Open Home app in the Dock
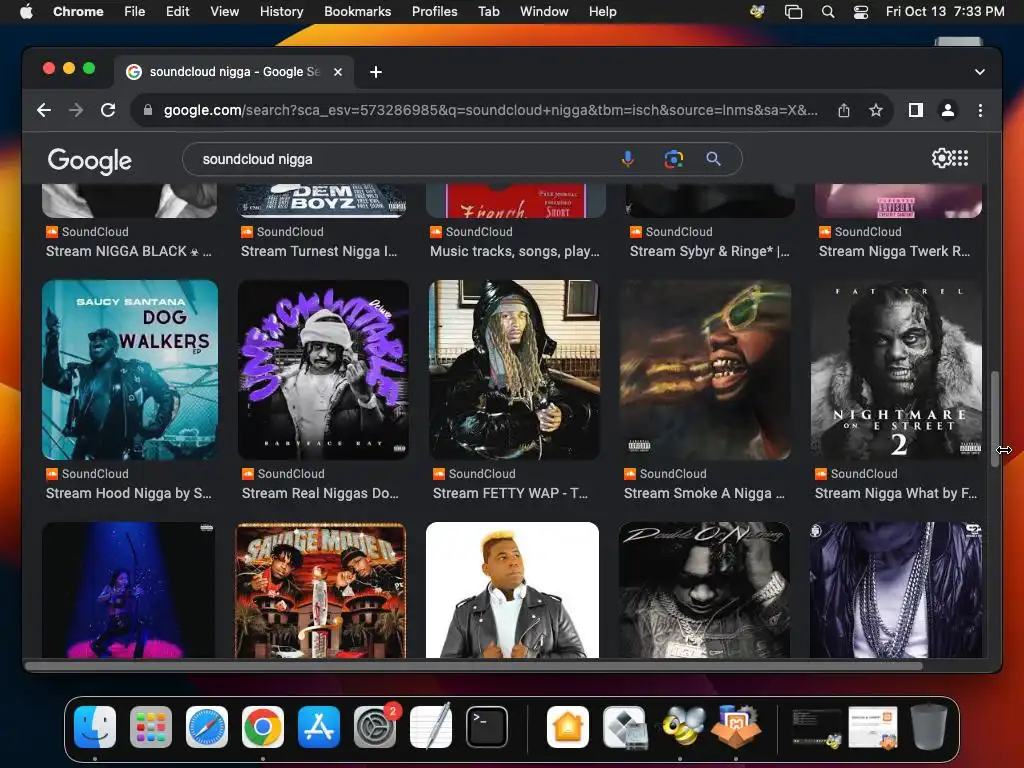This screenshot has width=1024, height=768. click(x=568, y=727)
